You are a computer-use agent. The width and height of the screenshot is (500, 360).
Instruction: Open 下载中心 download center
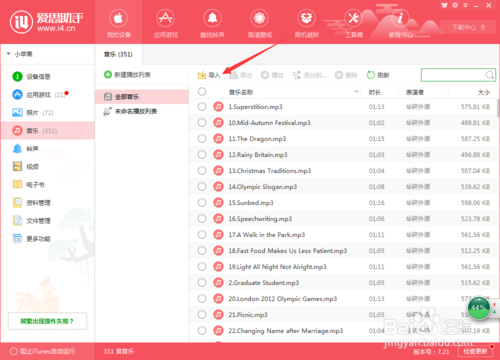tap(468, 27)
